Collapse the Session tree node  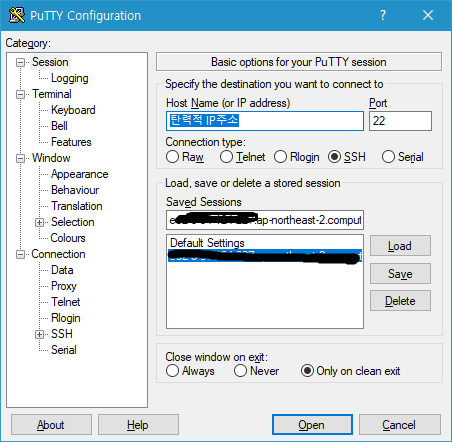[21, 62]
